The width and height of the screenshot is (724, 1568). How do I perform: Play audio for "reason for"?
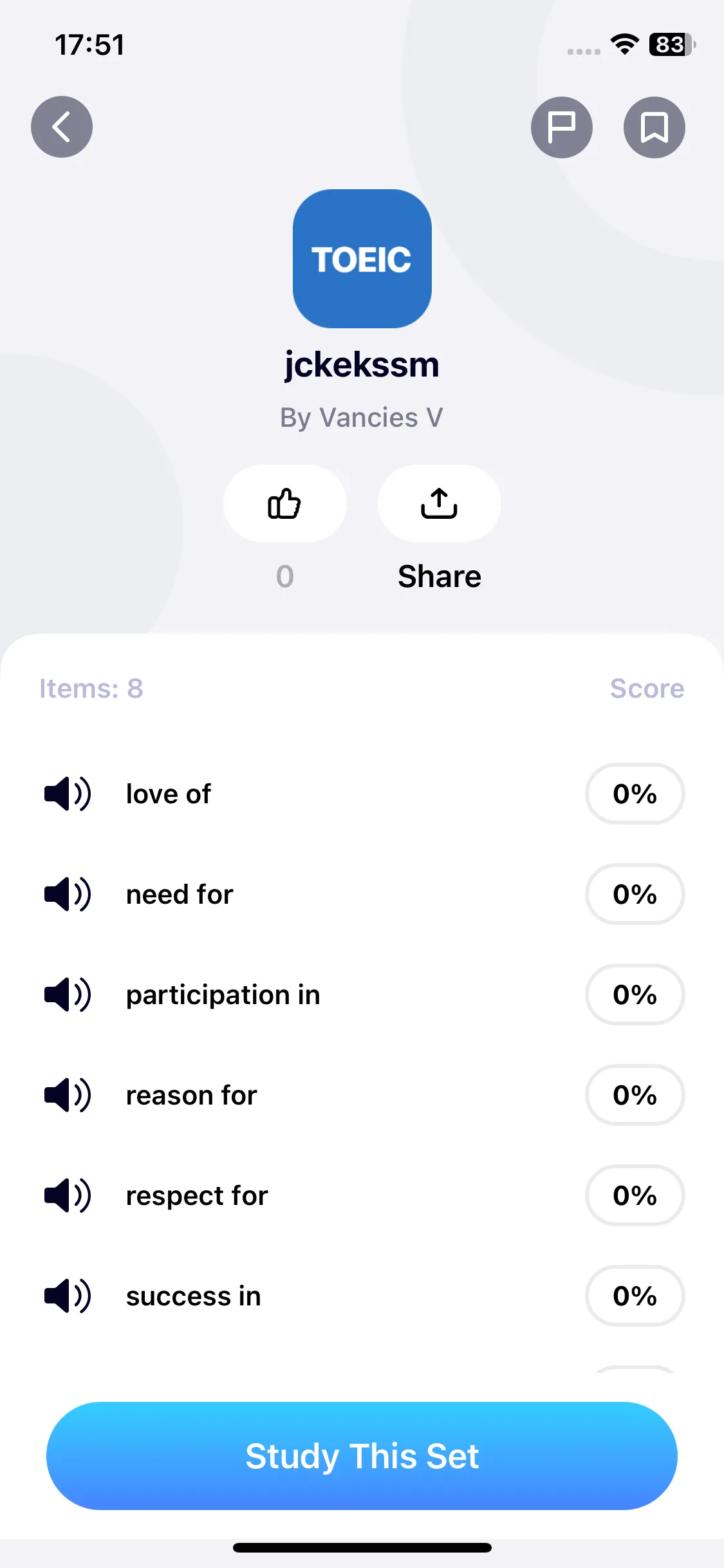tap(68, 1095)
